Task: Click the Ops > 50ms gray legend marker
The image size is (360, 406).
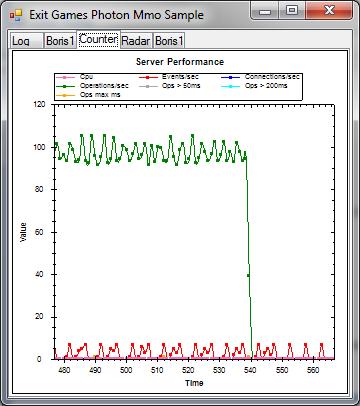Action: tap(149, 86)
